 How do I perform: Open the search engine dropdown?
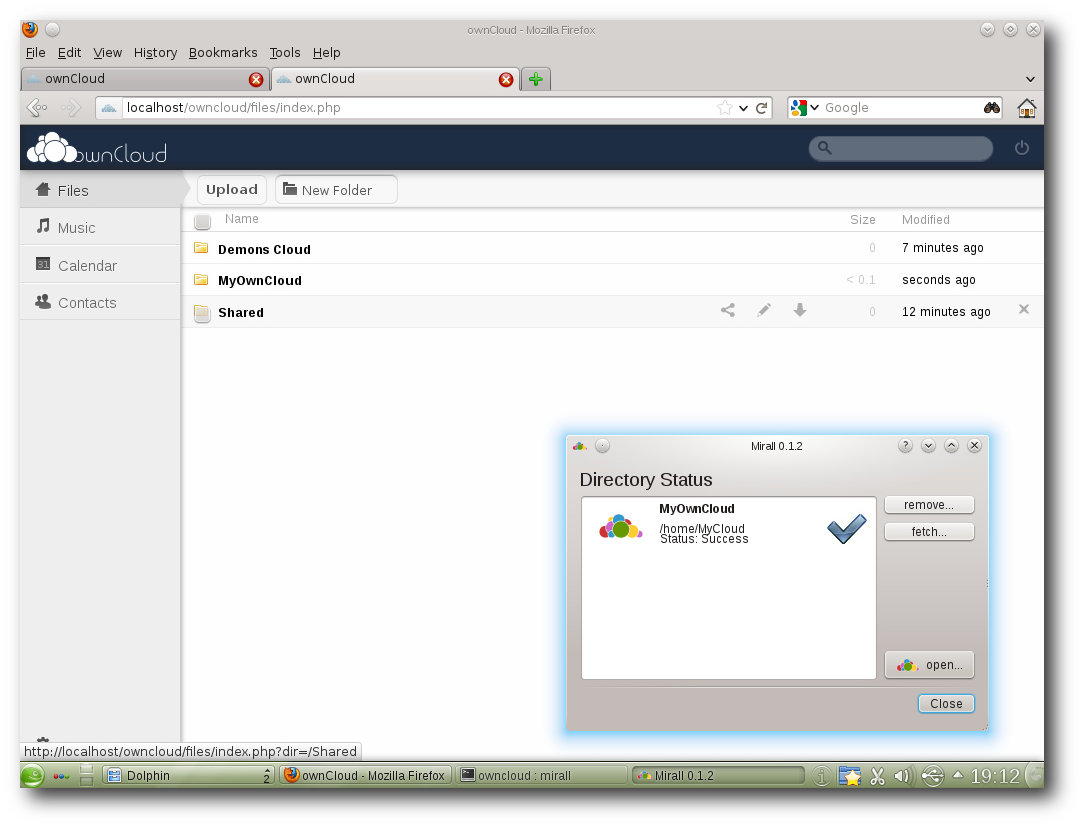click(x=814, y=108)
